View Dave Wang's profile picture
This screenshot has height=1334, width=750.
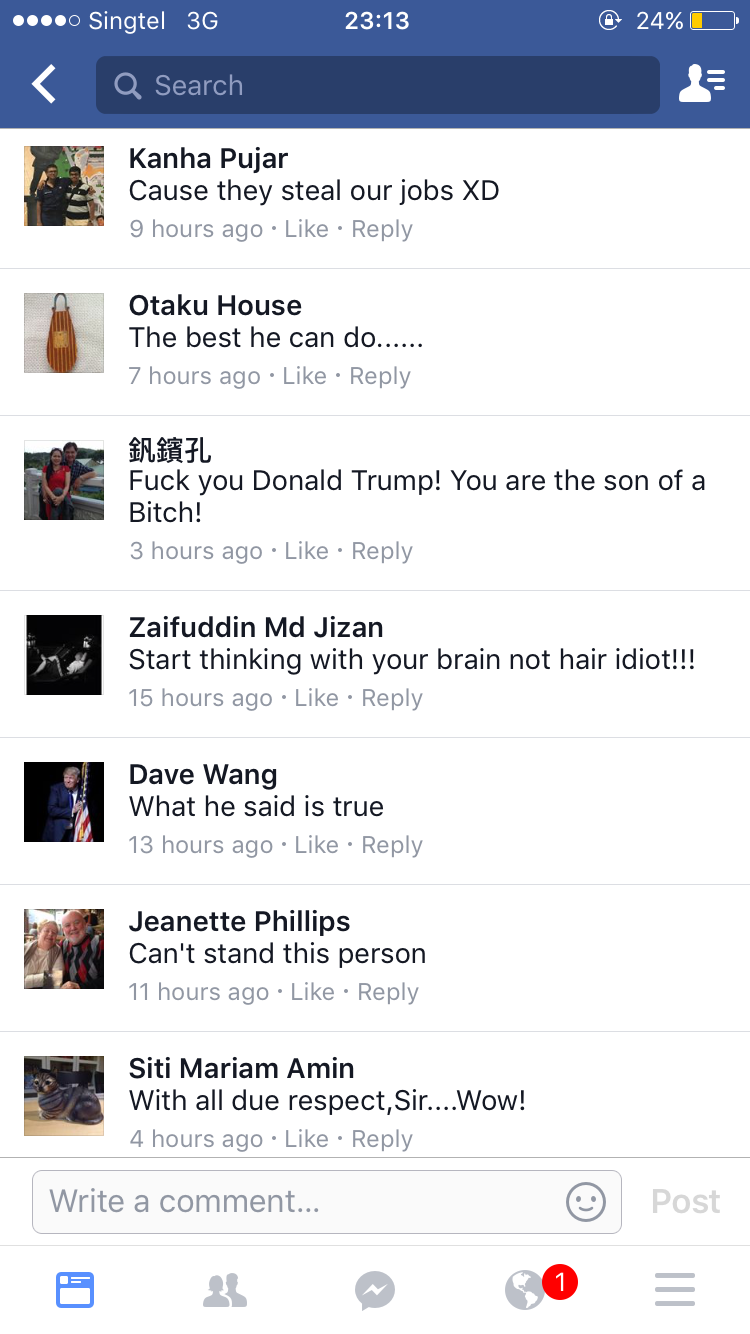pyautogui.click(x=64, y=802)
